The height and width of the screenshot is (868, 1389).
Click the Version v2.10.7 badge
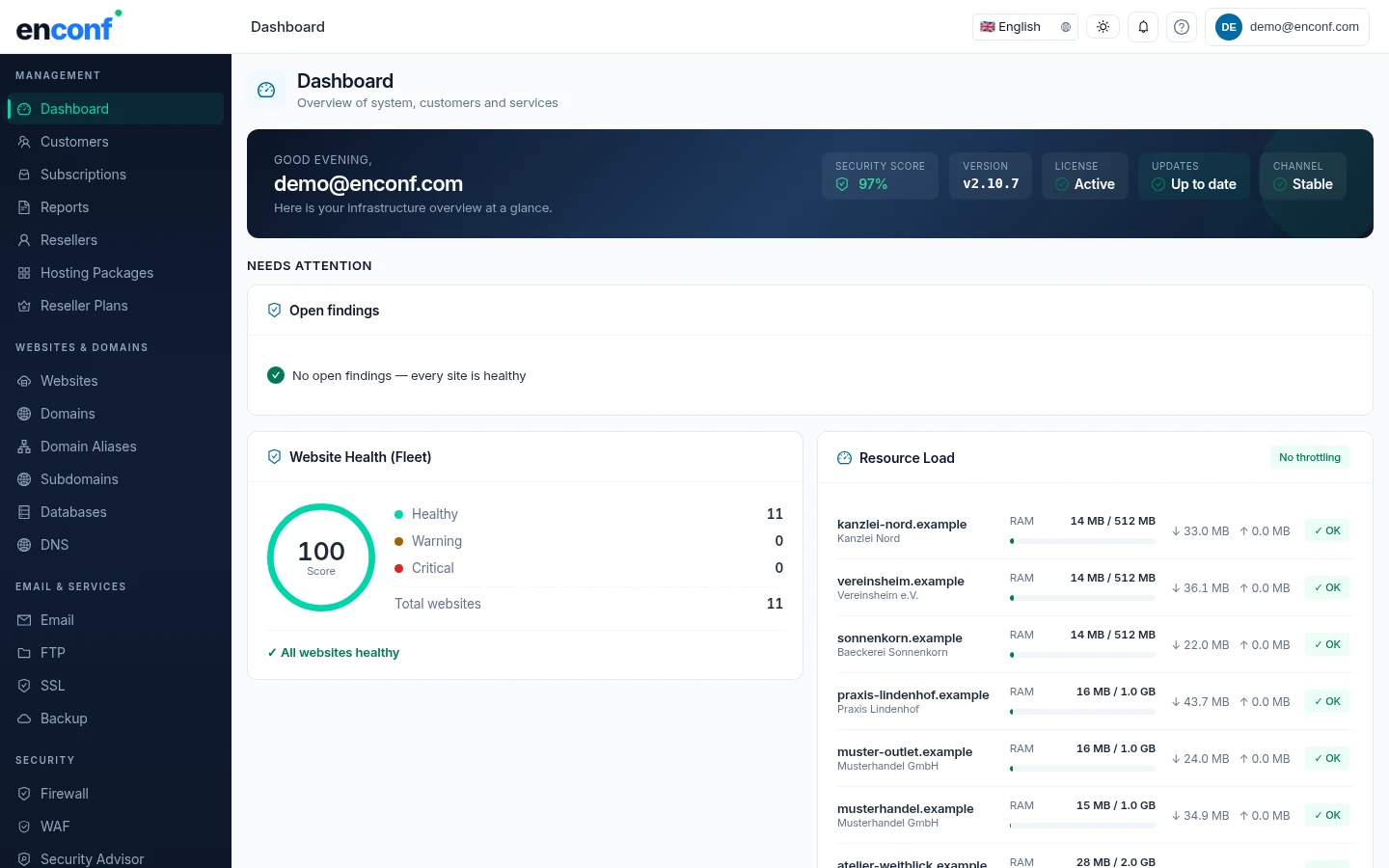[x=991, y=176]
